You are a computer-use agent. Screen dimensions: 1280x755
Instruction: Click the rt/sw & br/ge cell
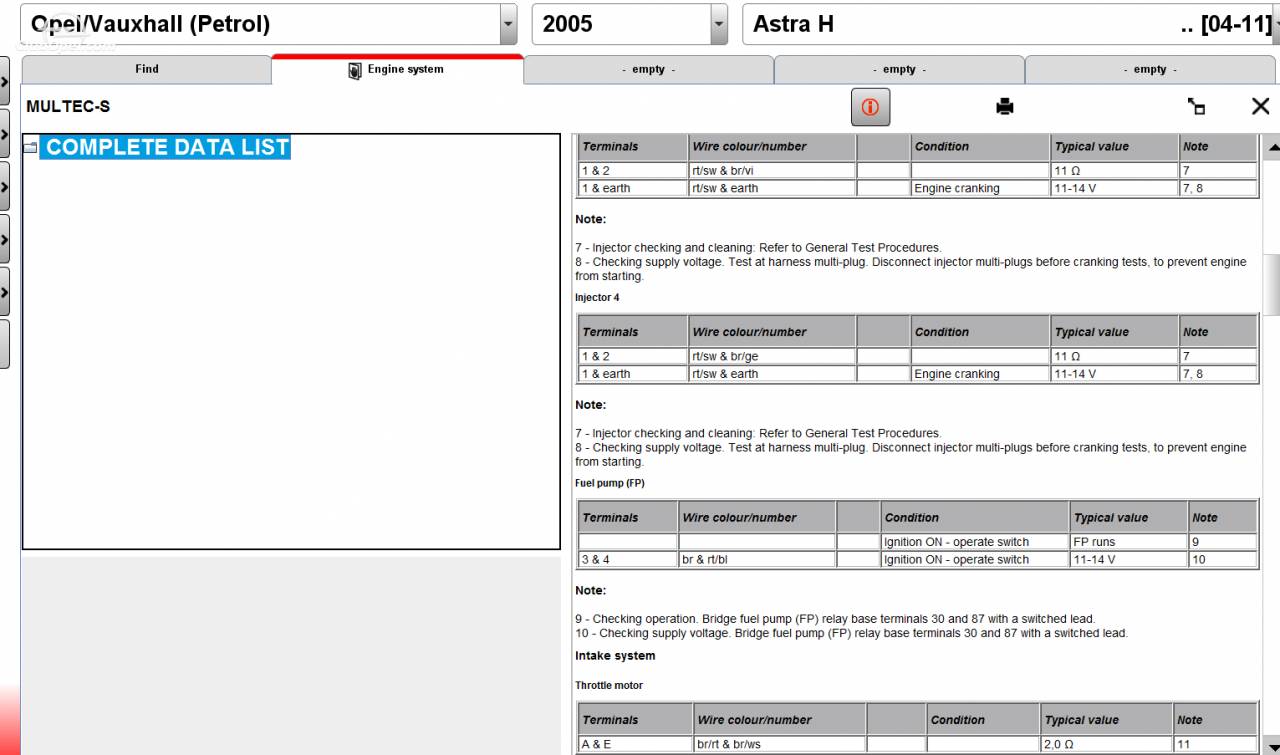[772, 356]
